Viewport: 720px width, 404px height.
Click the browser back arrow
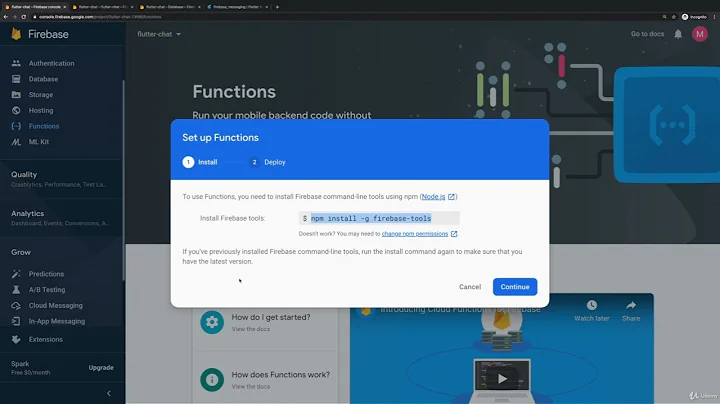coord(6,17)
